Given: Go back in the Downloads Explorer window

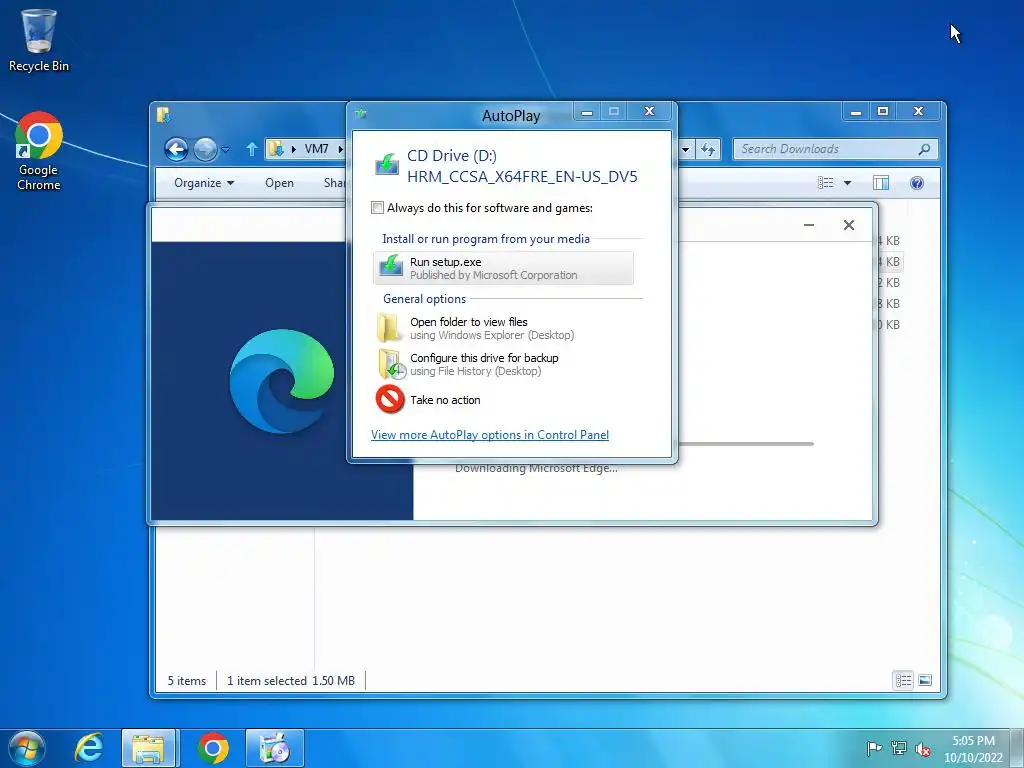Looking at the screenshot, I should coord(176,150).
